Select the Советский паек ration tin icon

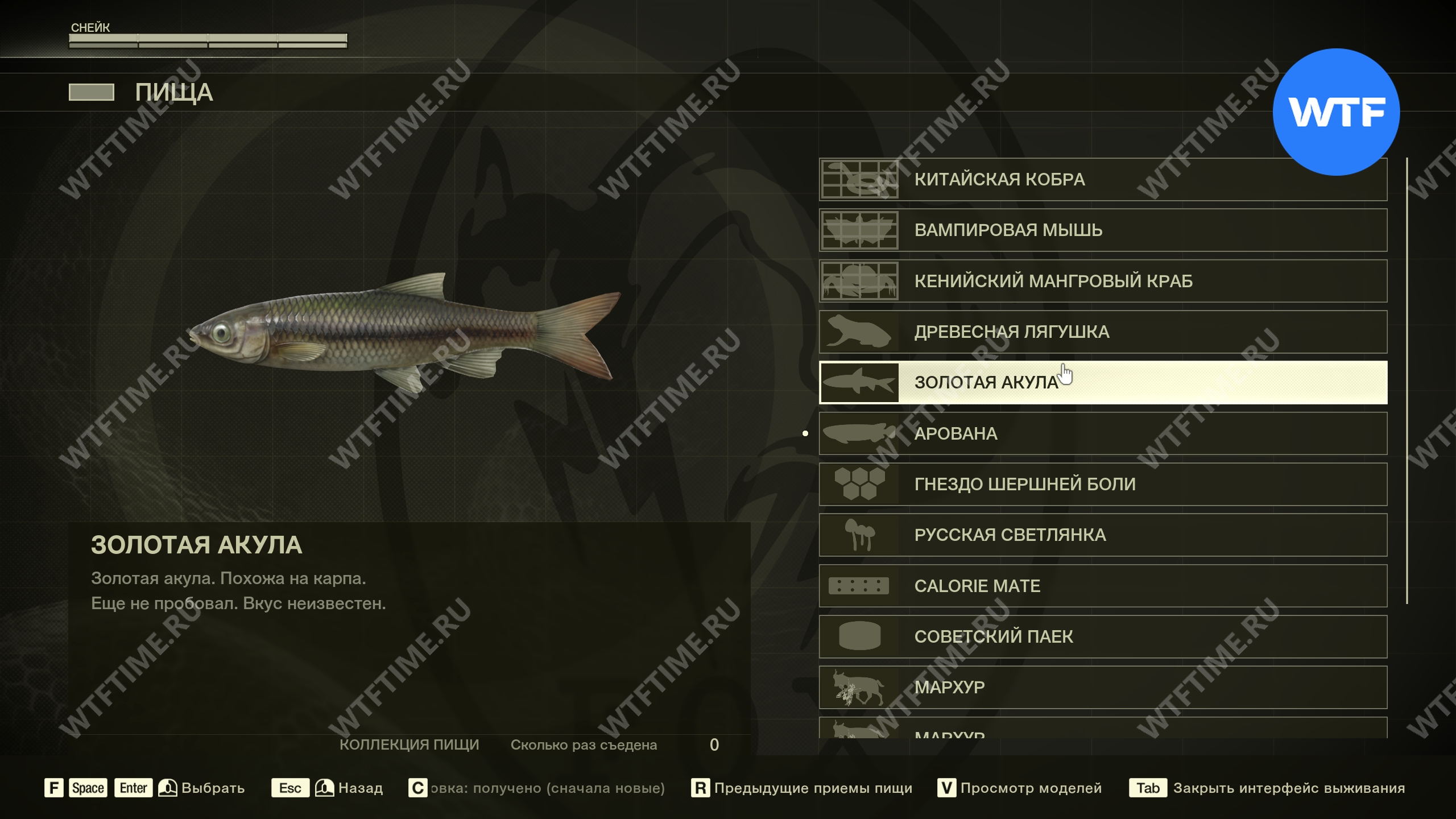click(859, 636)
